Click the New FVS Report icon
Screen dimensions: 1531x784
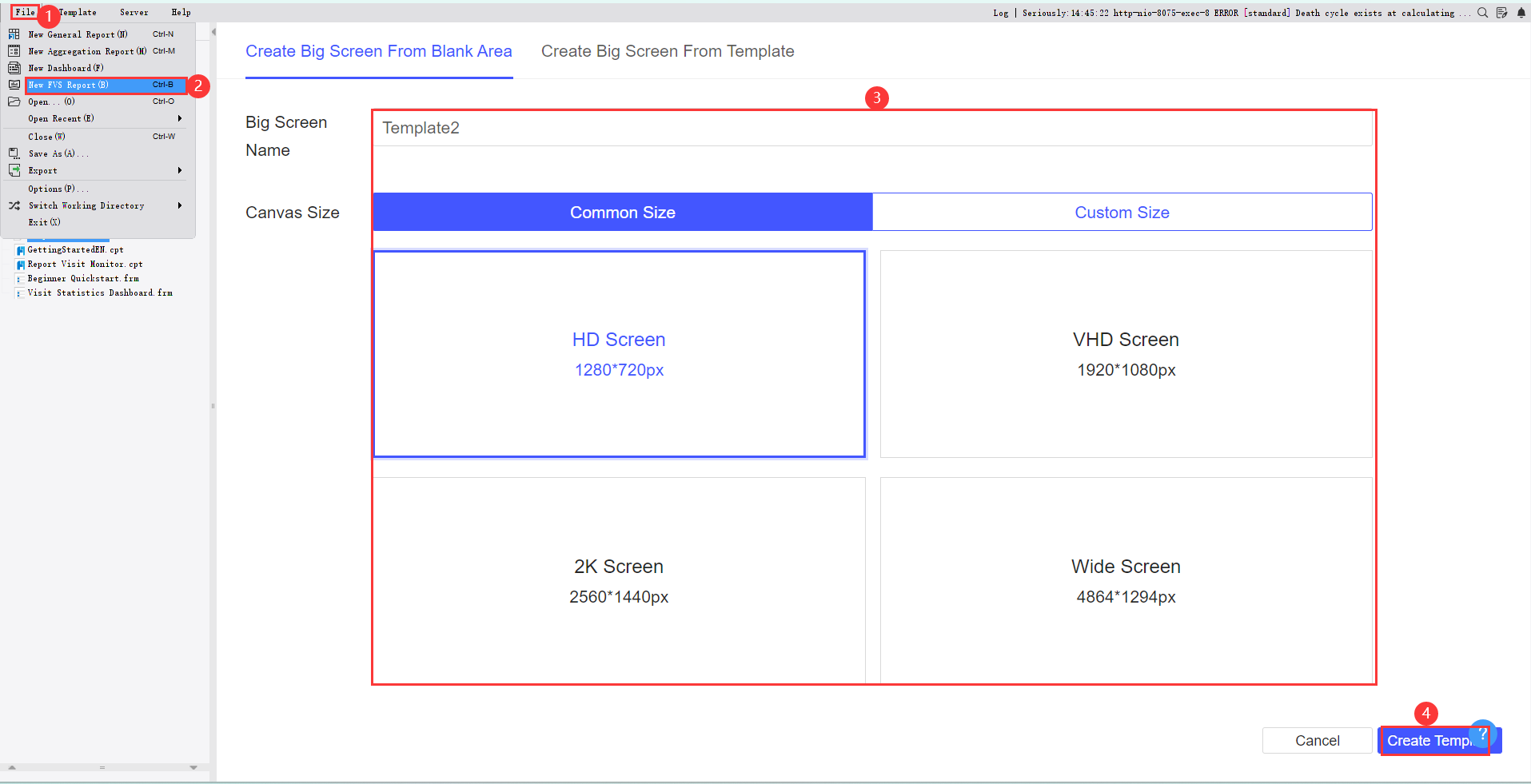[14, 85]
